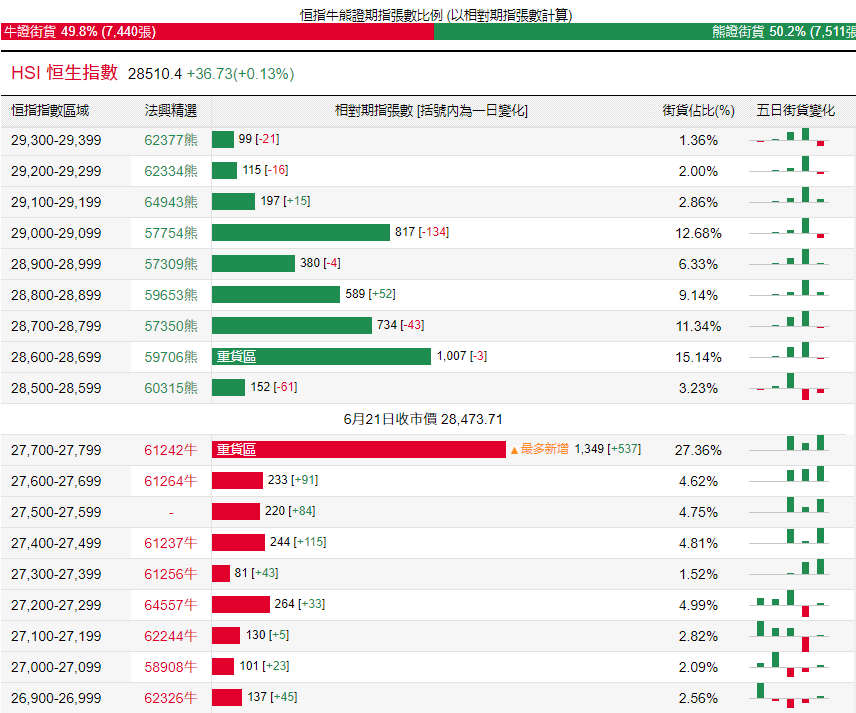Select bull warrant 61237牛

pos(171,543)
